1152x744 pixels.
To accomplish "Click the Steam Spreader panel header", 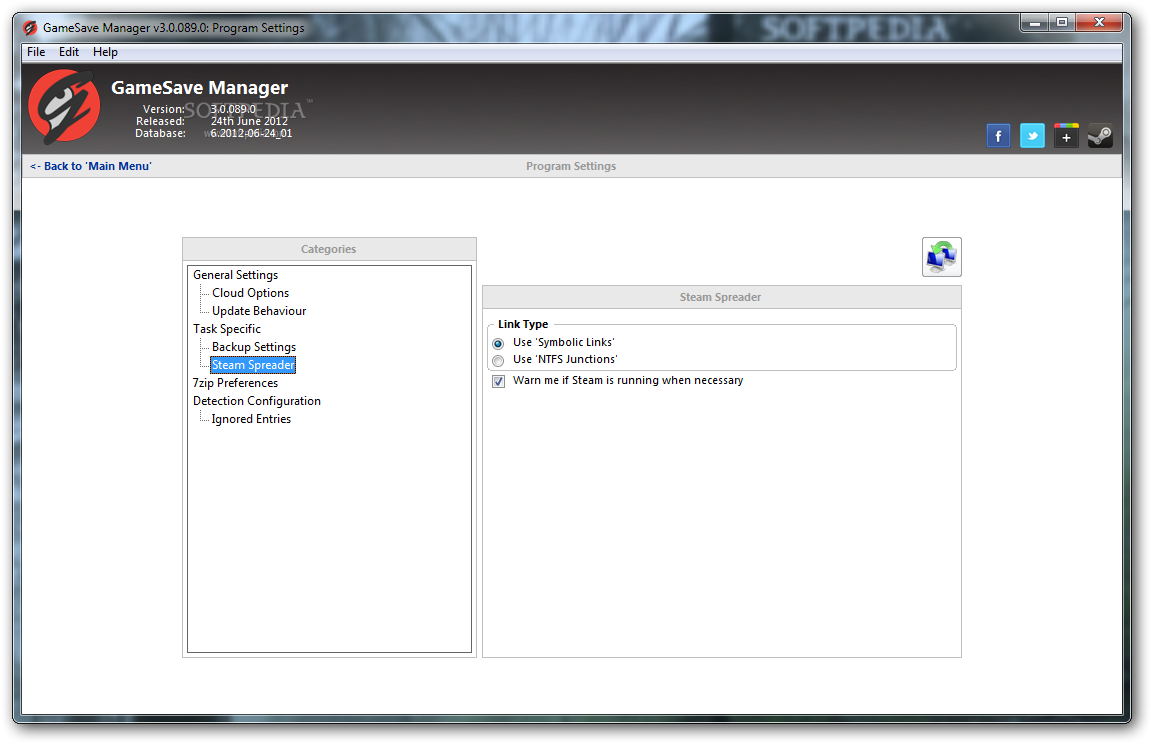I will pos(721,297).
